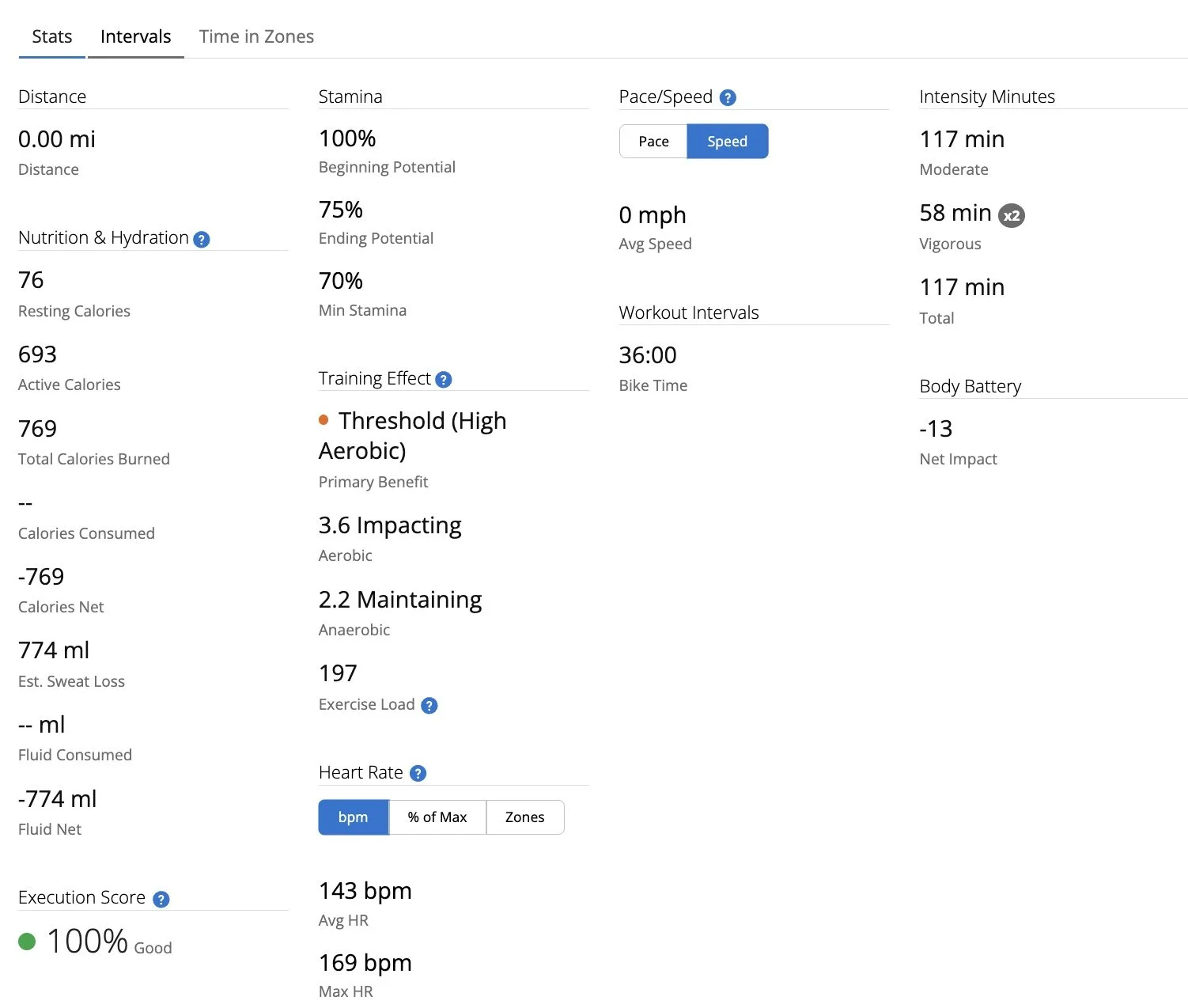Click the 100% Beginning Potential value
This screenshot has width=1188, height=1008.
coord(347,138)
